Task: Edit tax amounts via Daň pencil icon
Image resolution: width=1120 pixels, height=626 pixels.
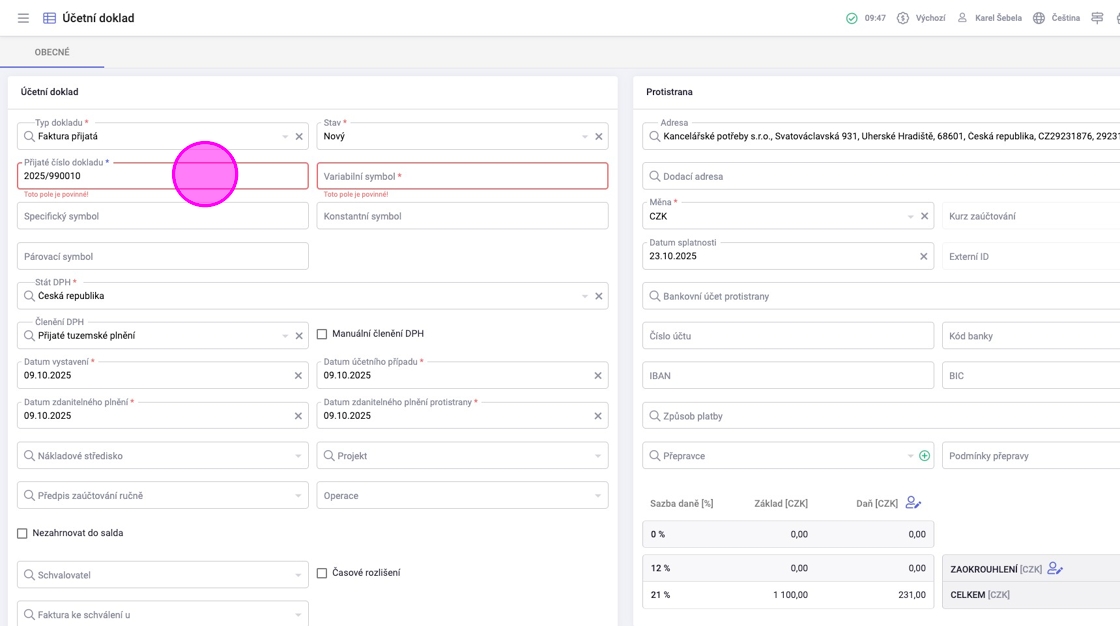Action: click(913, 503)
